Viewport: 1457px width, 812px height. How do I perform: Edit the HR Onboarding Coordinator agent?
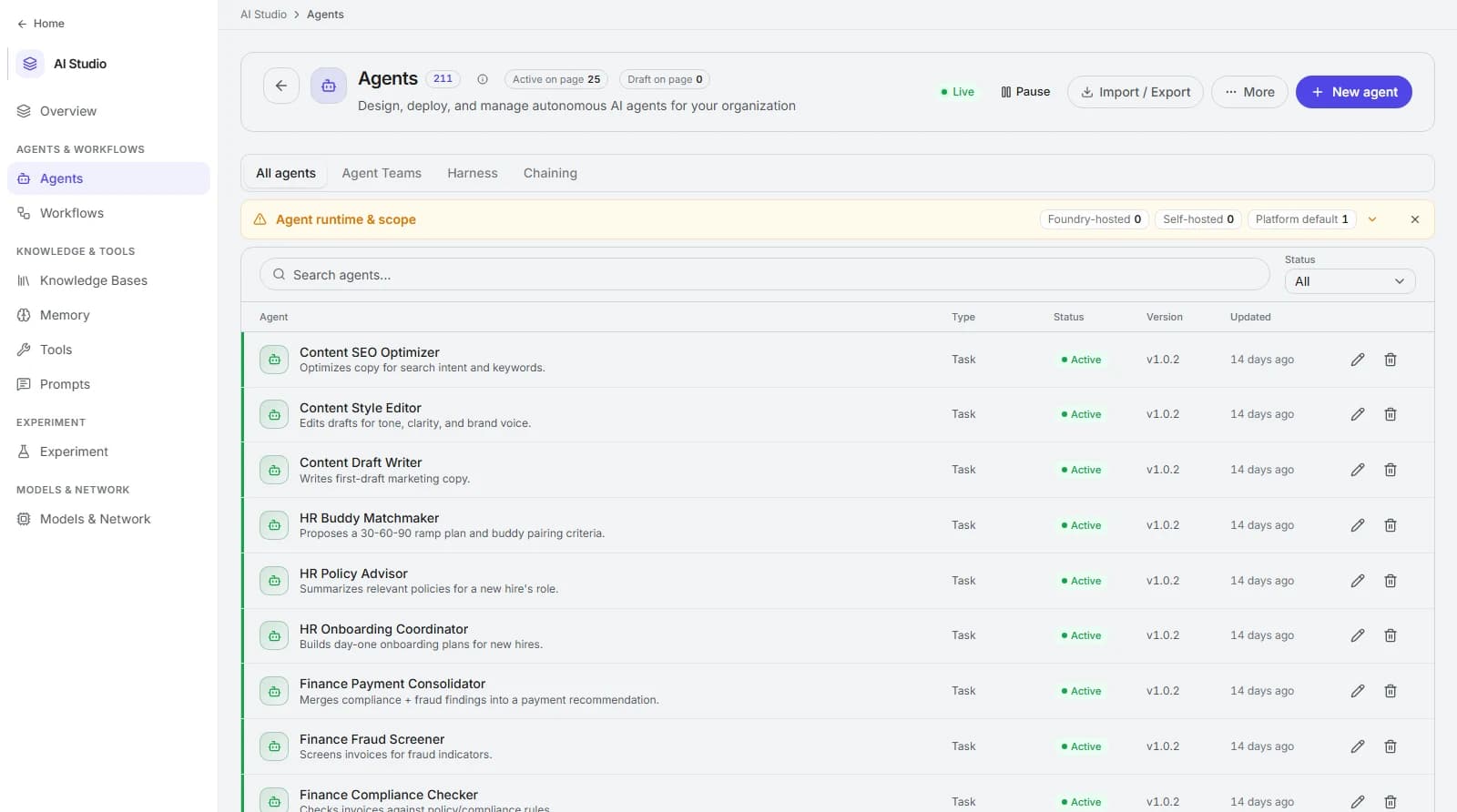[1357, 635]
